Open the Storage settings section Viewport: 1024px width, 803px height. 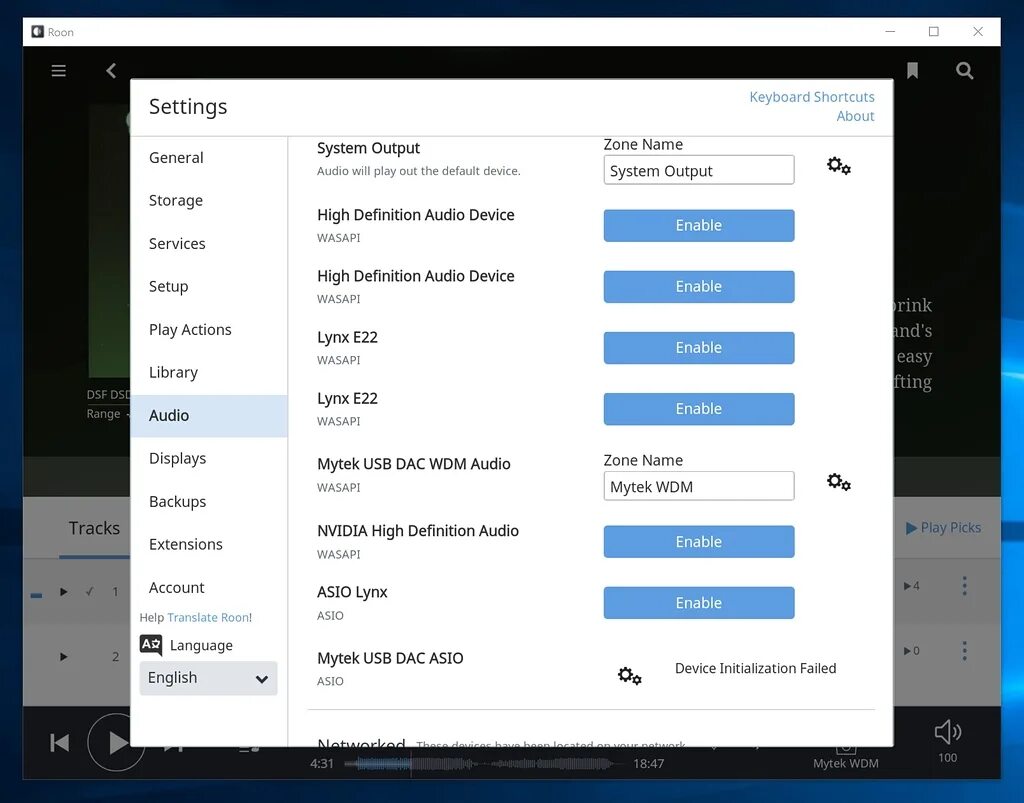(209, 200)
